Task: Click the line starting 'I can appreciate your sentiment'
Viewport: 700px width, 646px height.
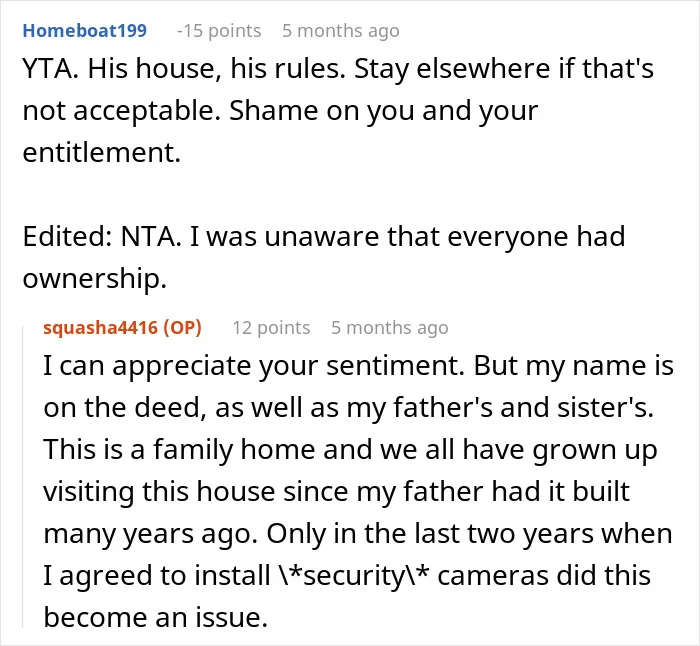Action: pyautogui.click(x=358, y=366)
